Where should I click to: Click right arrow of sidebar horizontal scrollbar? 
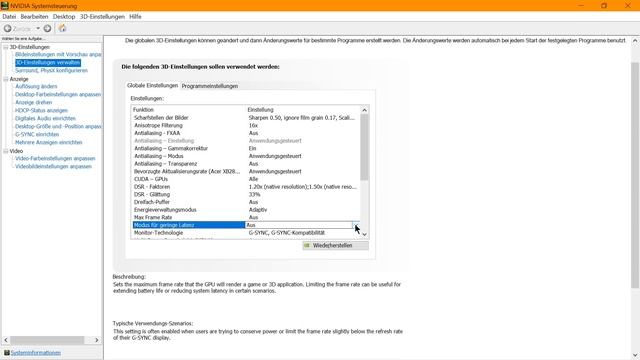coord(97,340)
